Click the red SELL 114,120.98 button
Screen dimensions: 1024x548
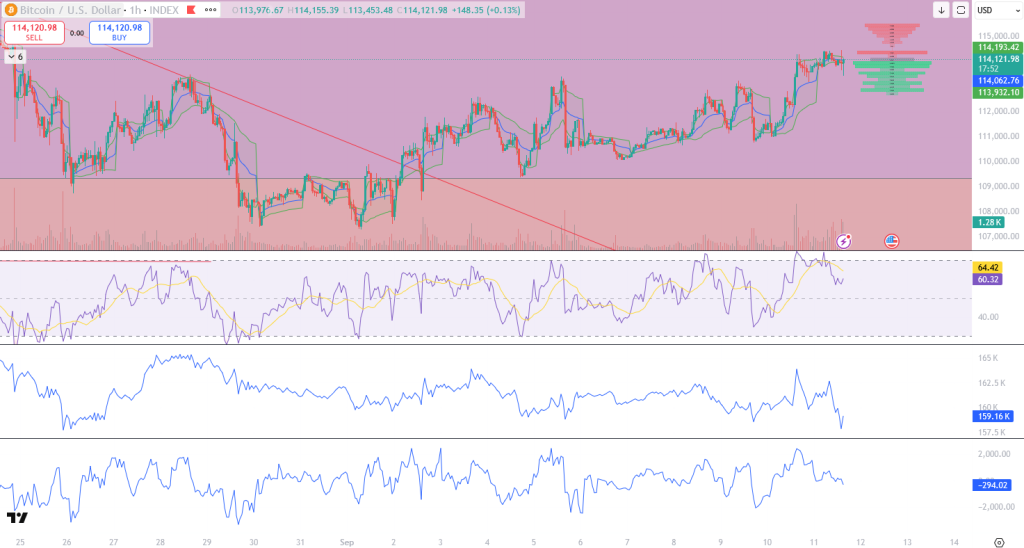coord(34,32)
